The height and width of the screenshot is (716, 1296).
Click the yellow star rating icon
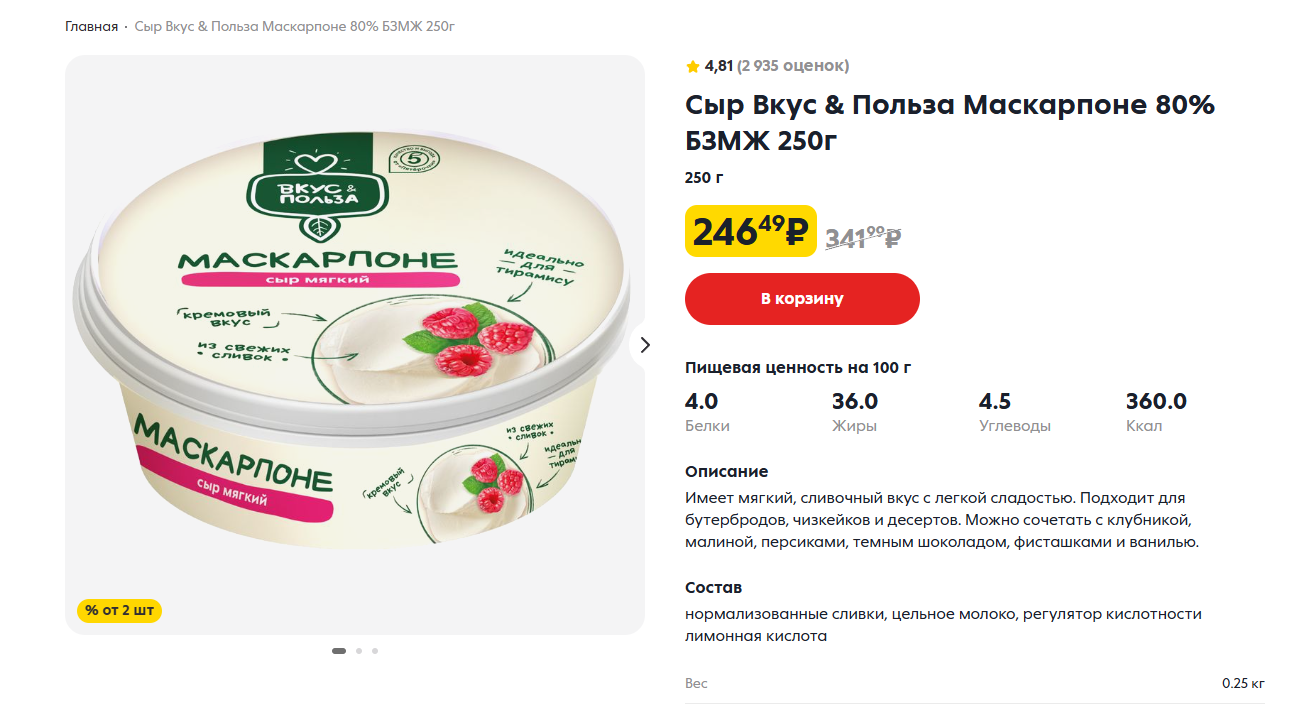[x=693, y=66]
